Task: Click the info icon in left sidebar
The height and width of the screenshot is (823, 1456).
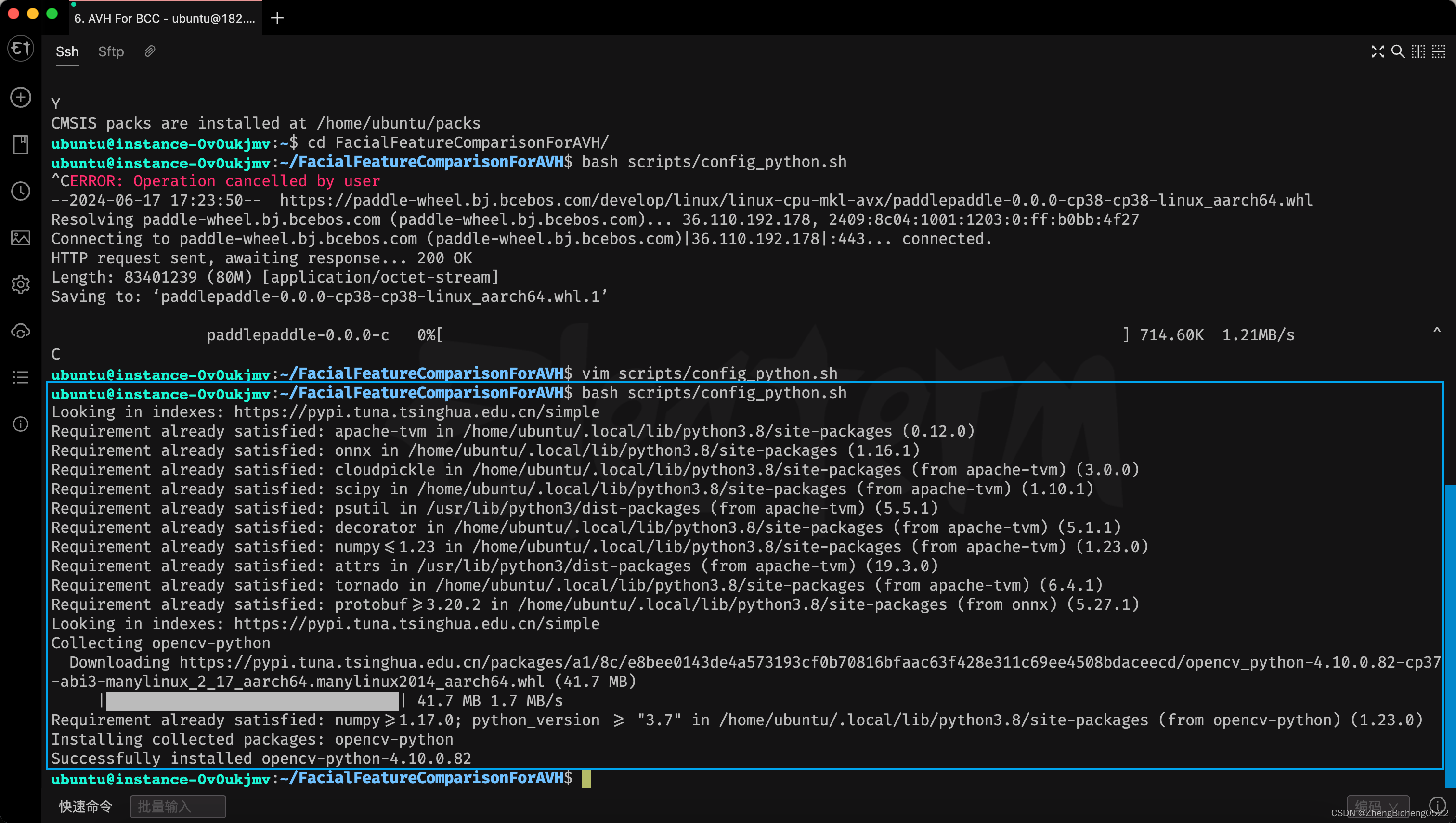Action: [x=21, y=424]
